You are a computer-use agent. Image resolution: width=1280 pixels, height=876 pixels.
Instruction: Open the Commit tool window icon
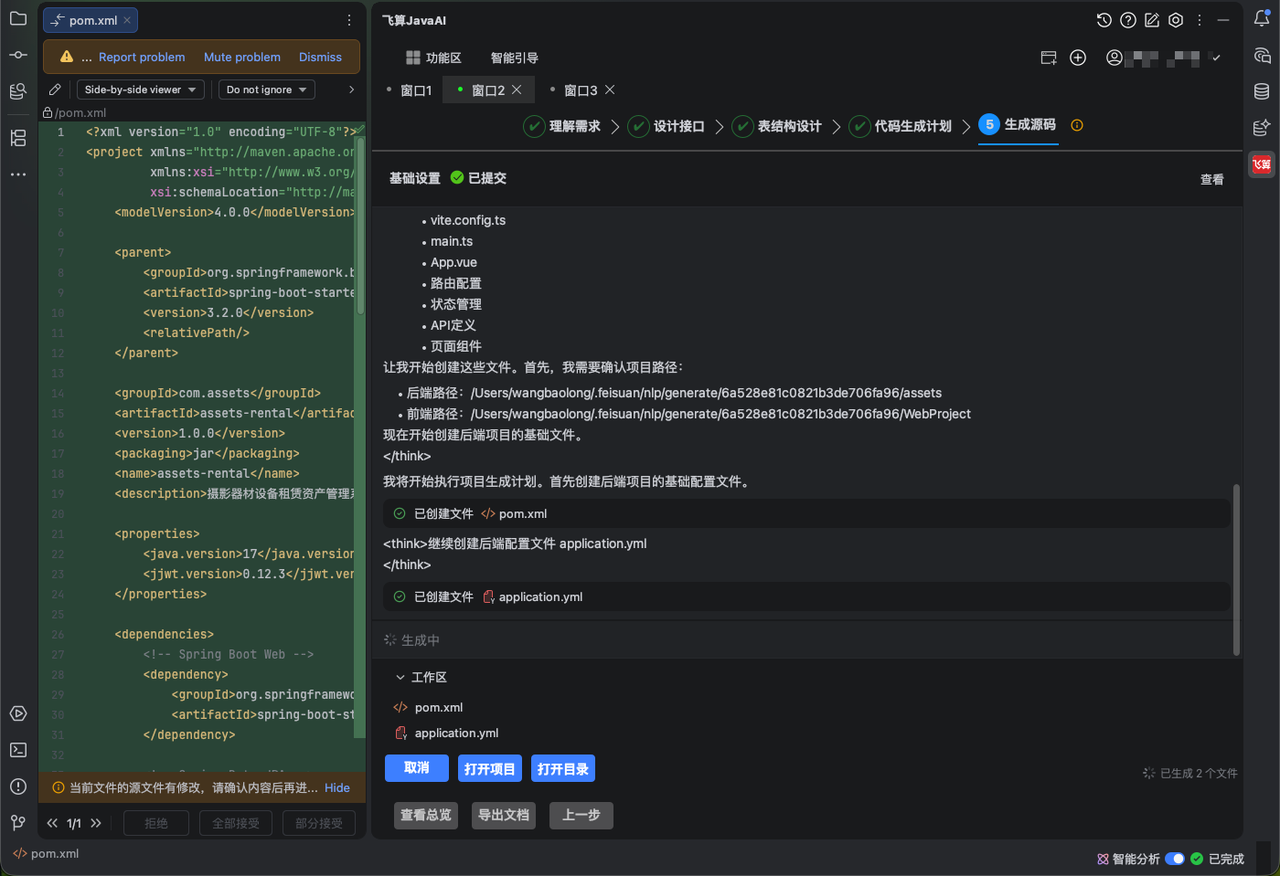click(18, 55)
